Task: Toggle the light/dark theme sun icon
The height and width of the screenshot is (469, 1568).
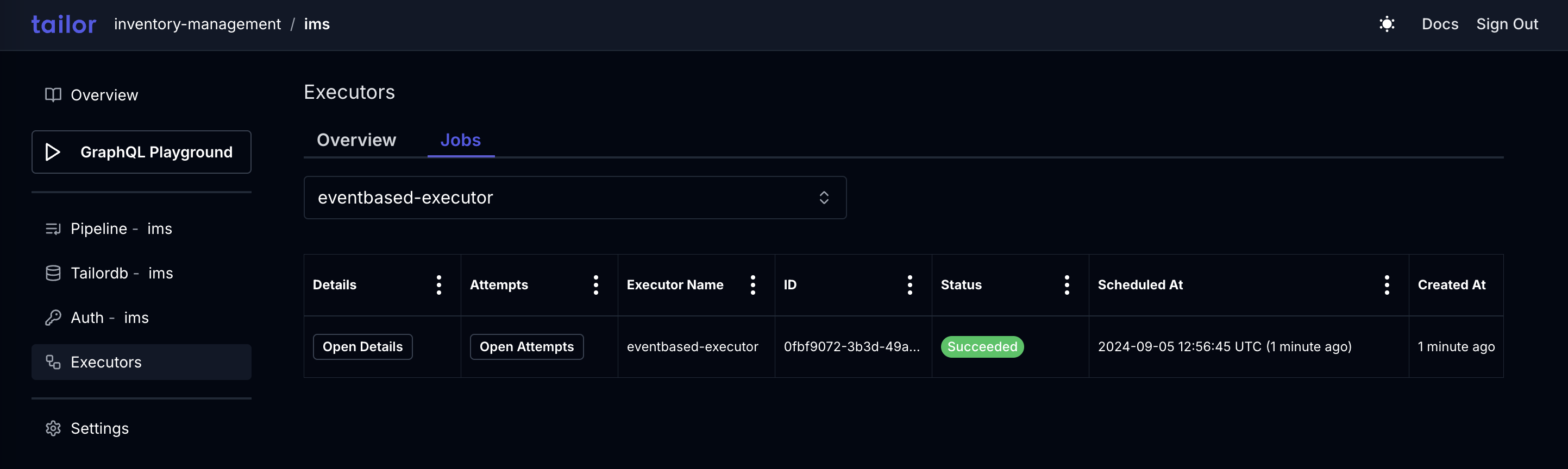Action: (1387, 24)
